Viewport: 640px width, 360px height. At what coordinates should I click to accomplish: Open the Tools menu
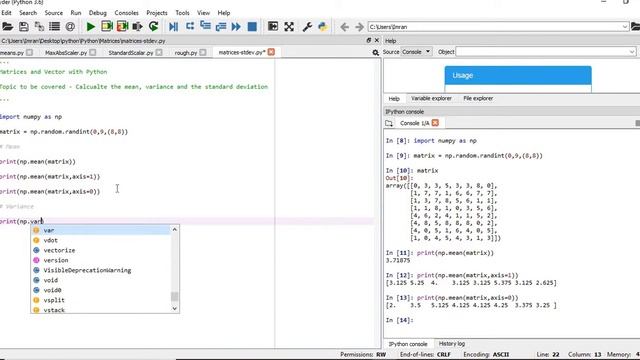coord(182,13)
